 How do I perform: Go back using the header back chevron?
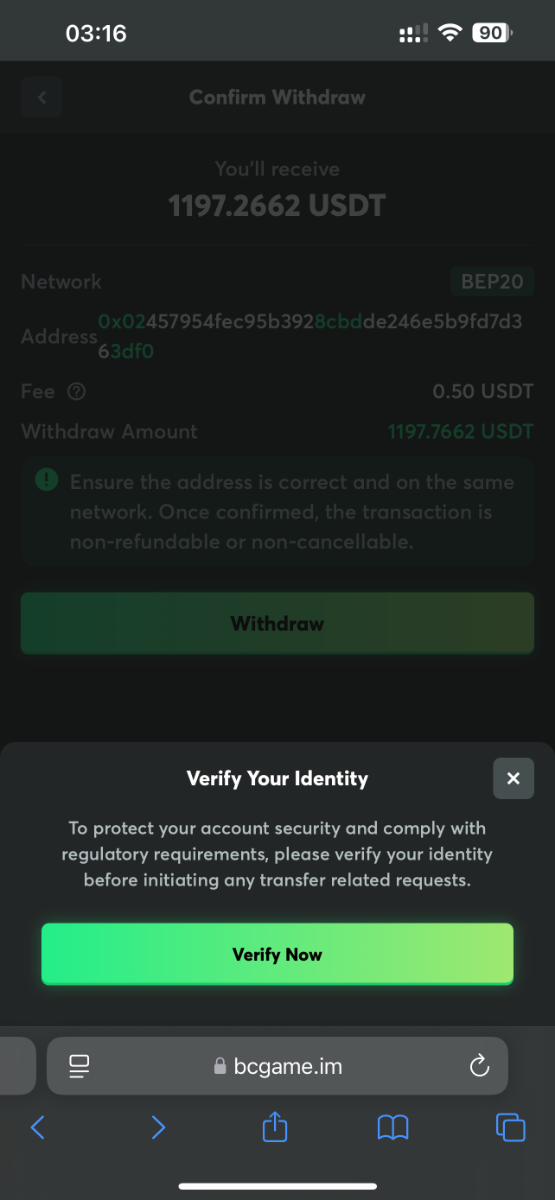tap(41, 97)
